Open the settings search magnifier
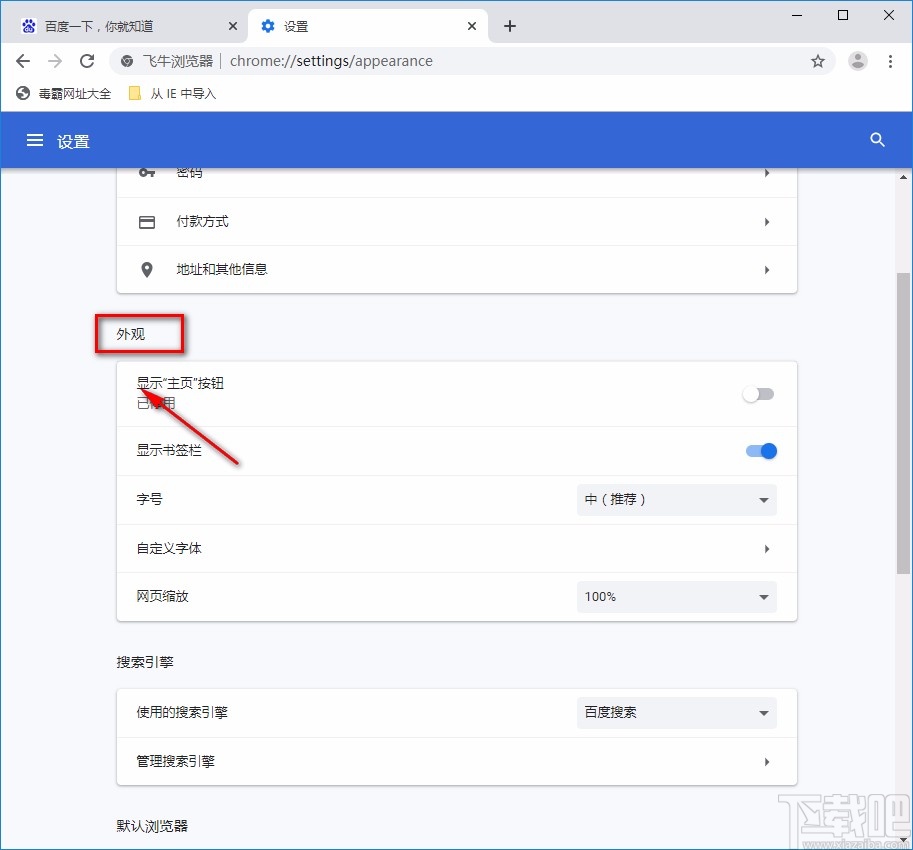913x850 pixels. point(877,140)
